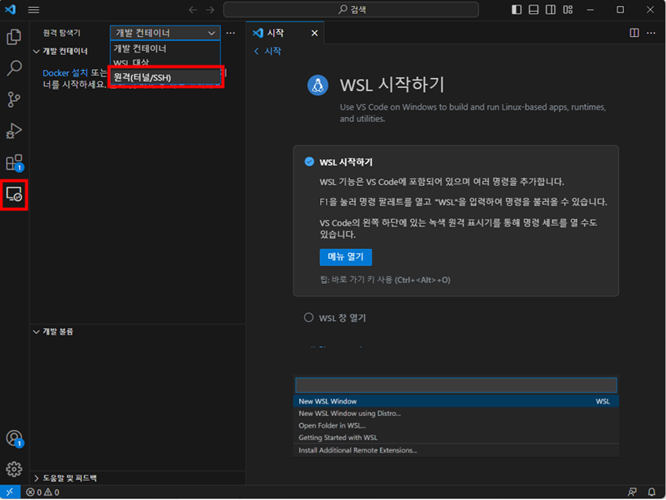Open the hamburger application menu
The image size is (666, 500).
pyautogui.click(x=34, y=9)
